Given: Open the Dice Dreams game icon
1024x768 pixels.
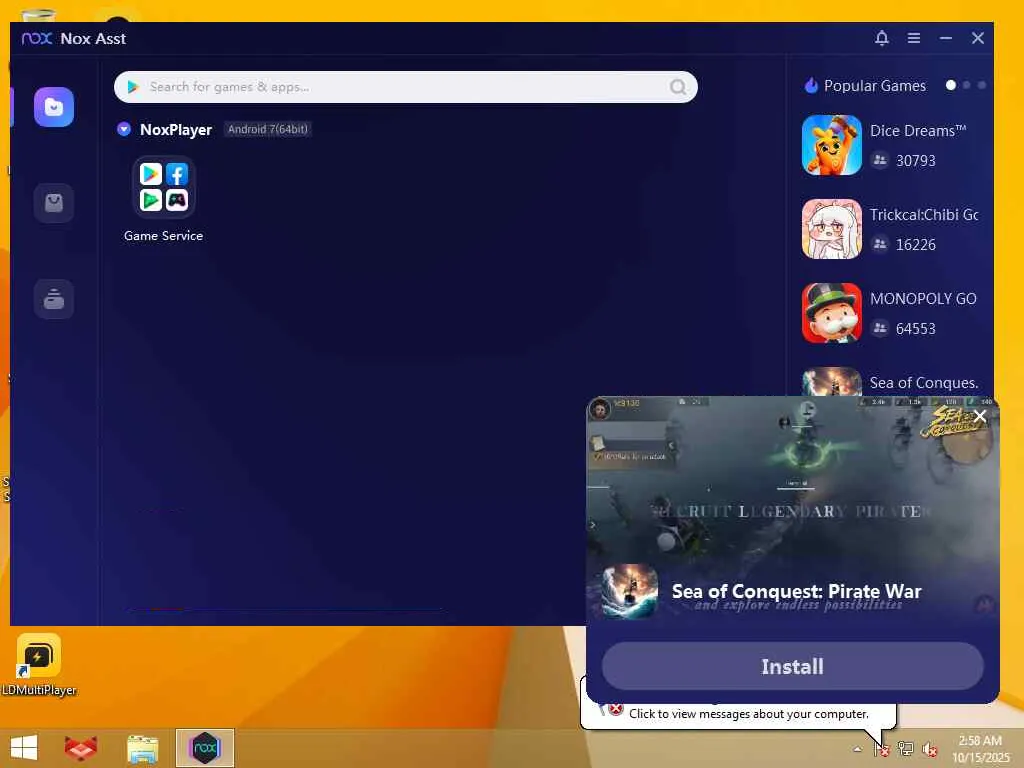Looking at the screenshot, I should 831,145.
